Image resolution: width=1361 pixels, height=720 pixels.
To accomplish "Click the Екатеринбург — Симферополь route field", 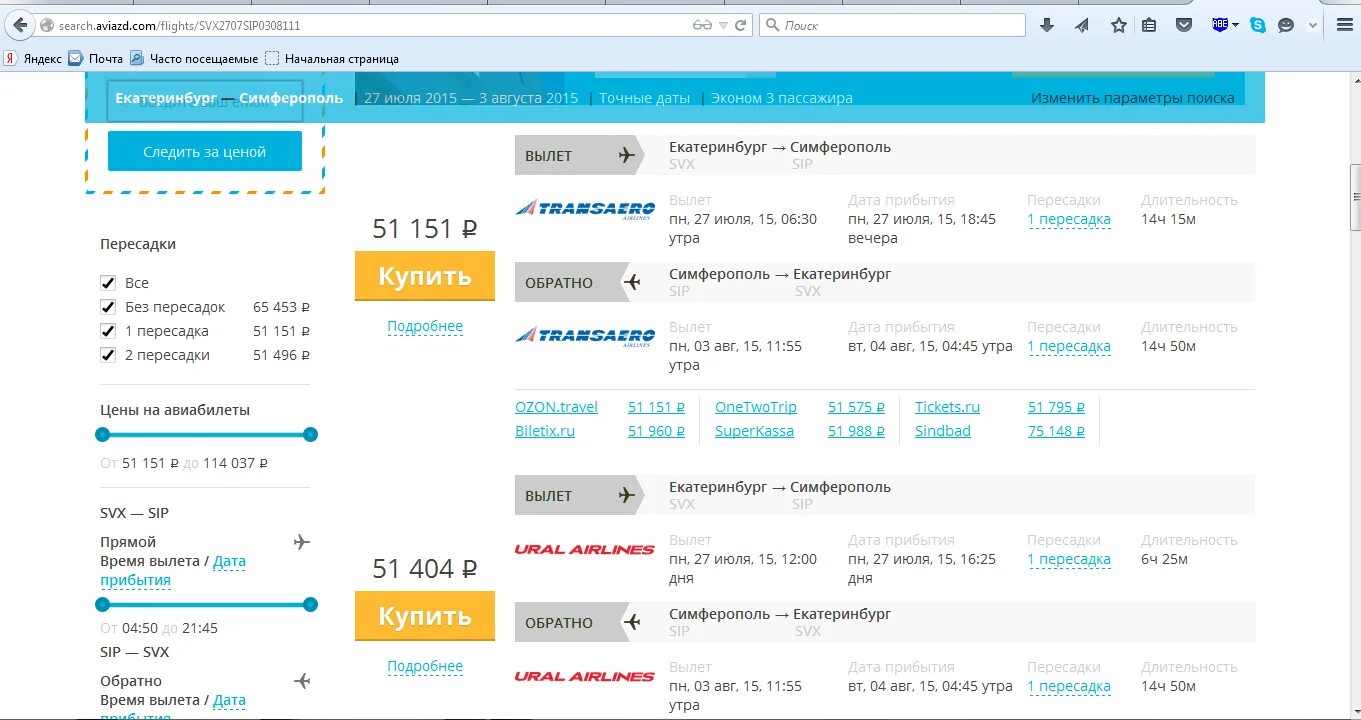I will (x=229, y=98).
